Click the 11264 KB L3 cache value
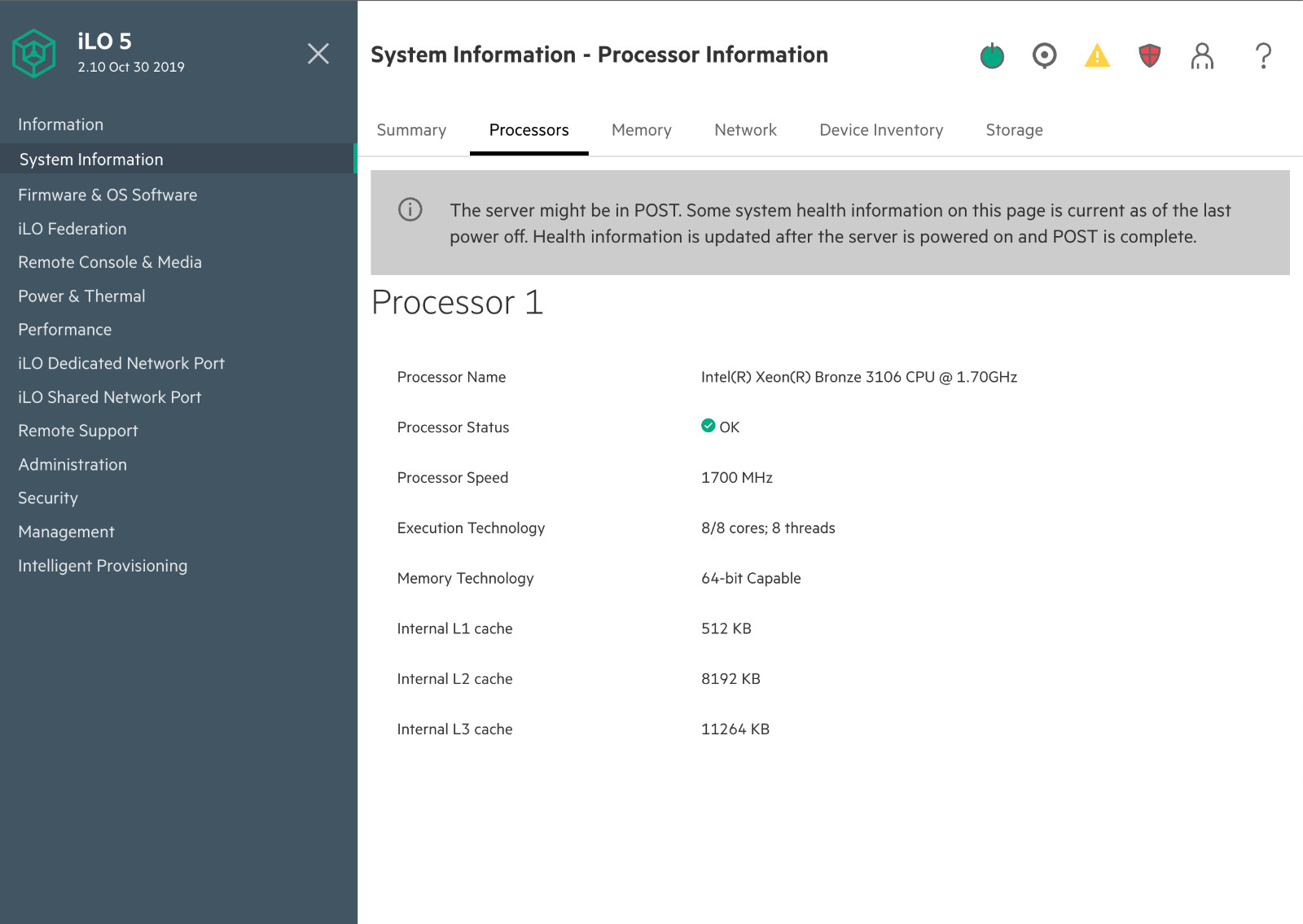 tap(735, 729)
